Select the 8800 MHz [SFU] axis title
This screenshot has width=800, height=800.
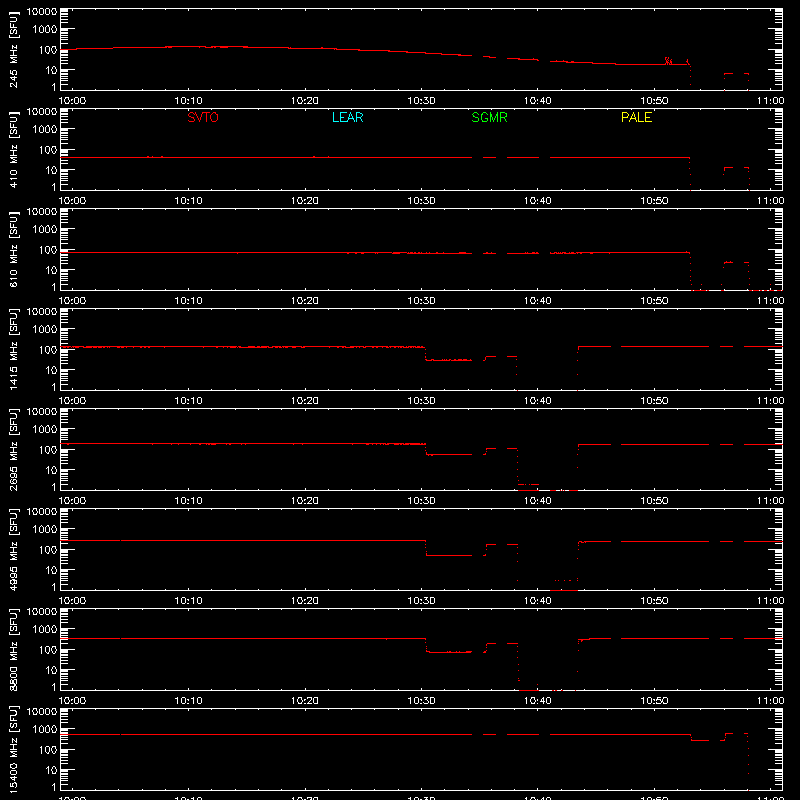(x=13, y=649)
